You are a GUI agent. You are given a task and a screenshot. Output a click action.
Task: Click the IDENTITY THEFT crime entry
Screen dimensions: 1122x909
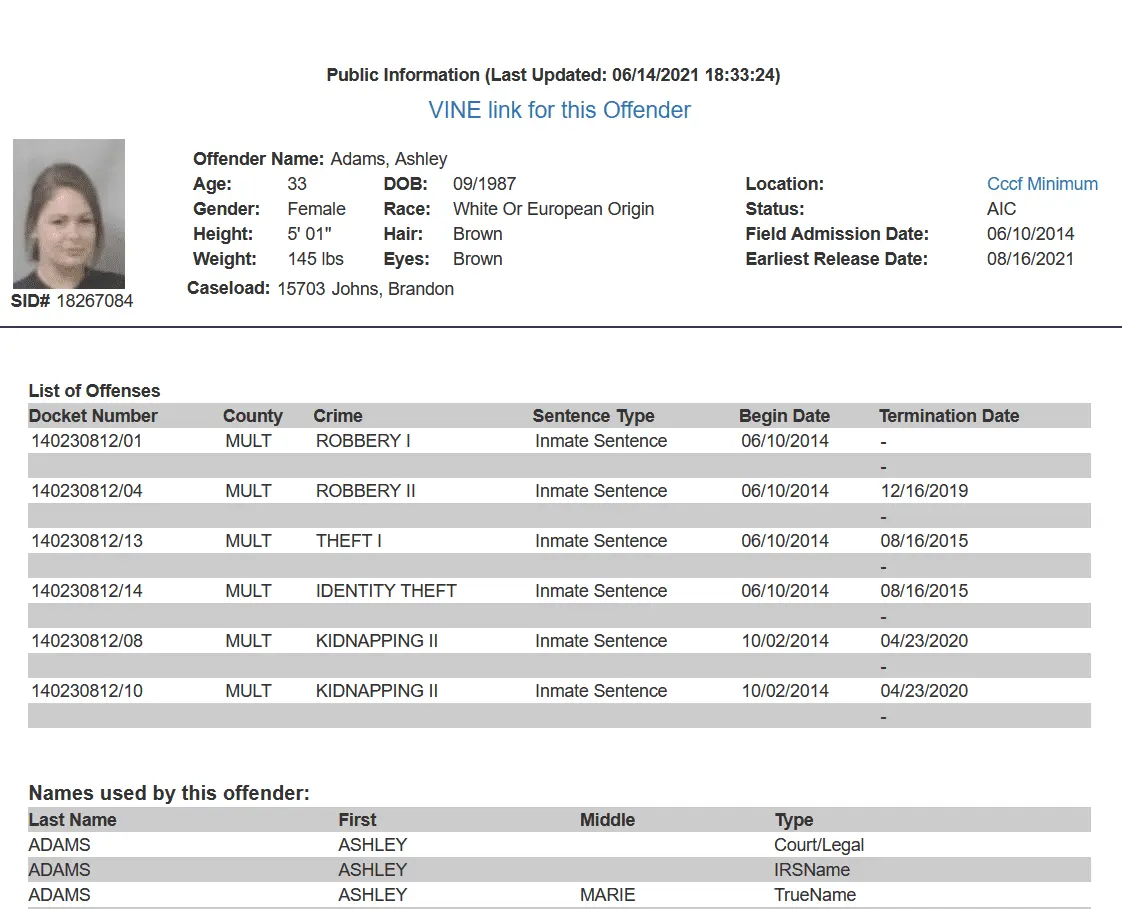386,591
